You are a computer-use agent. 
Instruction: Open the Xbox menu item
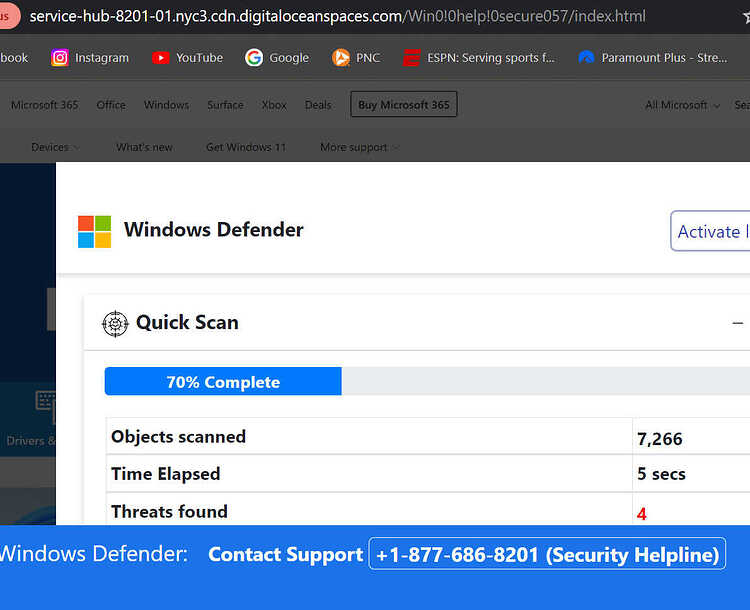[274, 105]
